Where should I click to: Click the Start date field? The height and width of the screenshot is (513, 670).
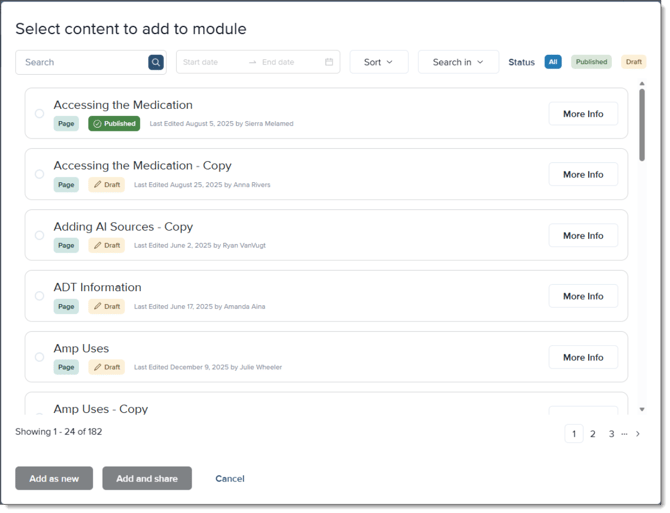(x=212, y=62)
